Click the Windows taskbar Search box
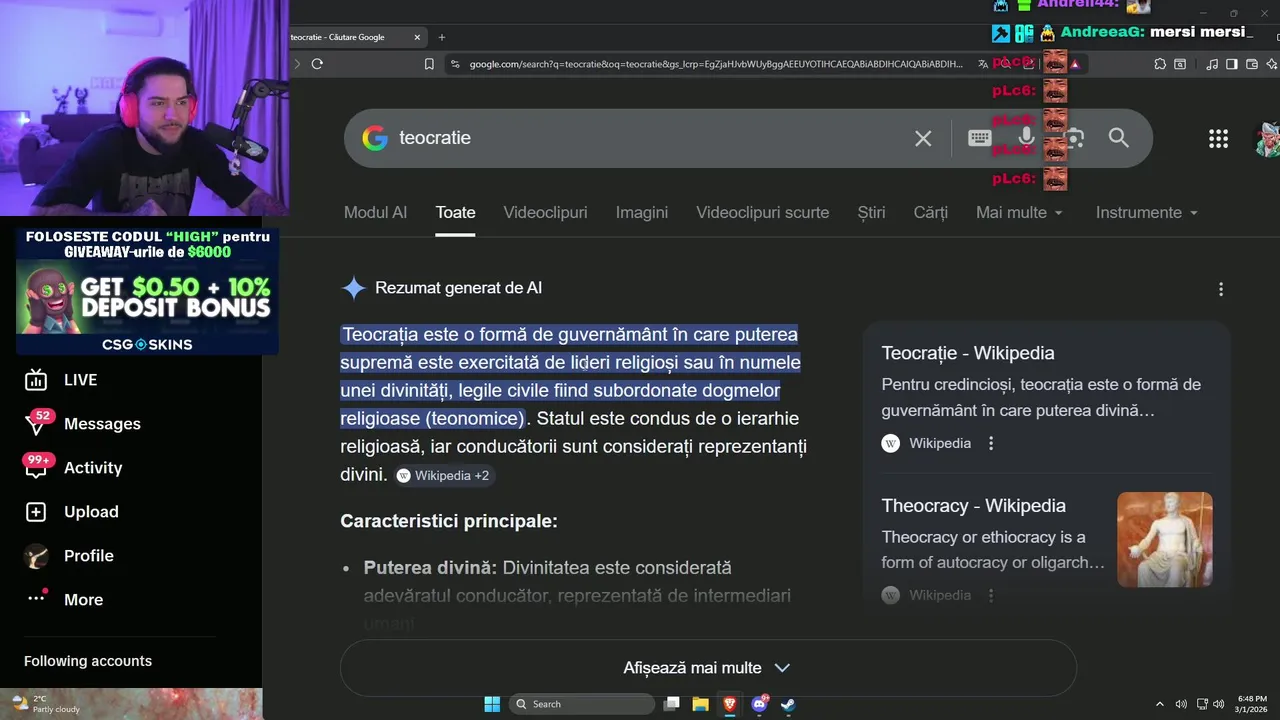The image size is (1280, 720). [x=582, y=704]
